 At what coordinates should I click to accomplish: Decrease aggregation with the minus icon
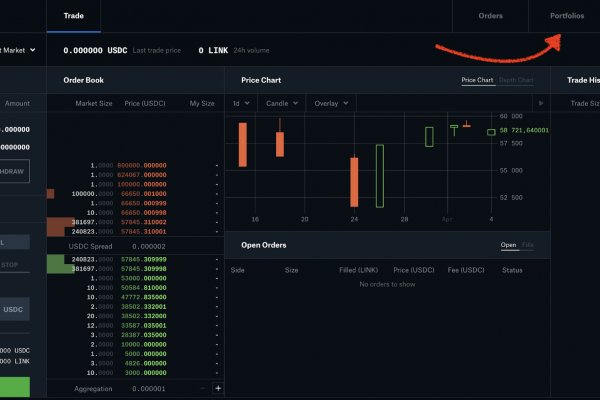point(203,388)
